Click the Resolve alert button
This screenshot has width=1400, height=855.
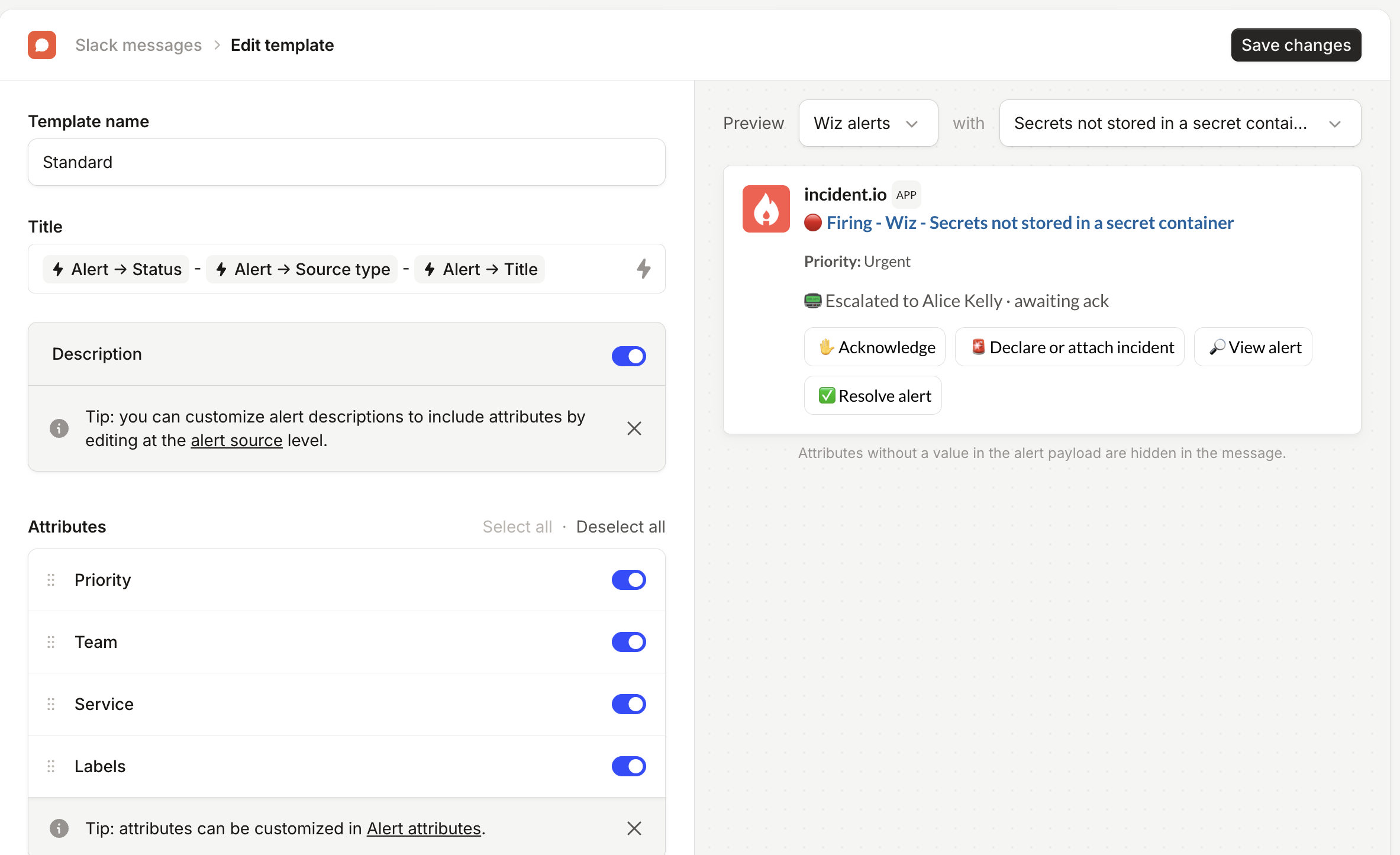tap(873, 396)
